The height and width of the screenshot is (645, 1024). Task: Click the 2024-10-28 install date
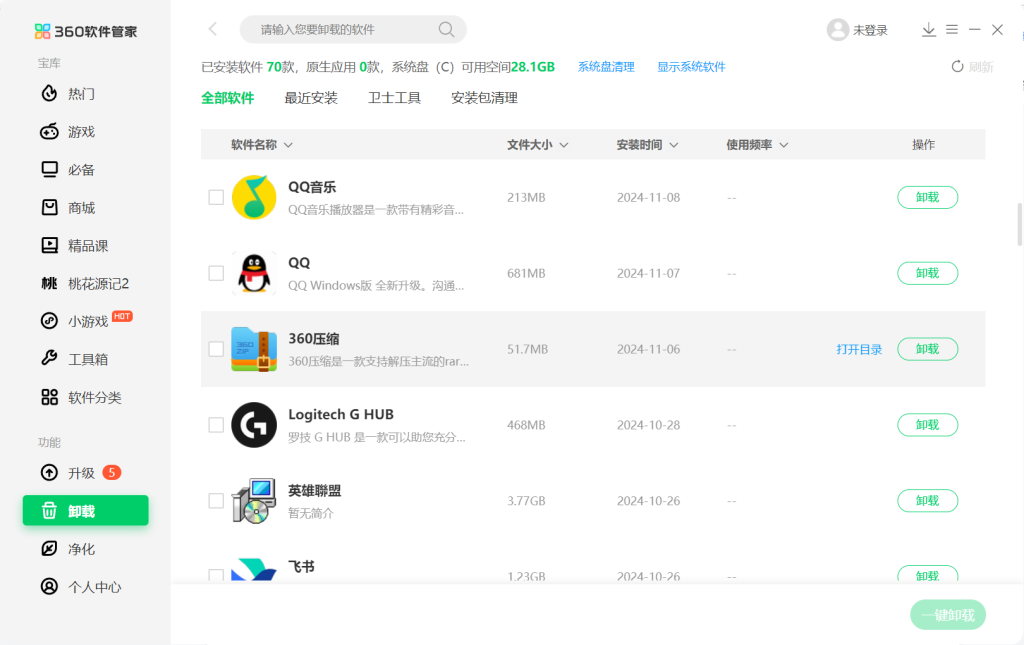(648, 425)
